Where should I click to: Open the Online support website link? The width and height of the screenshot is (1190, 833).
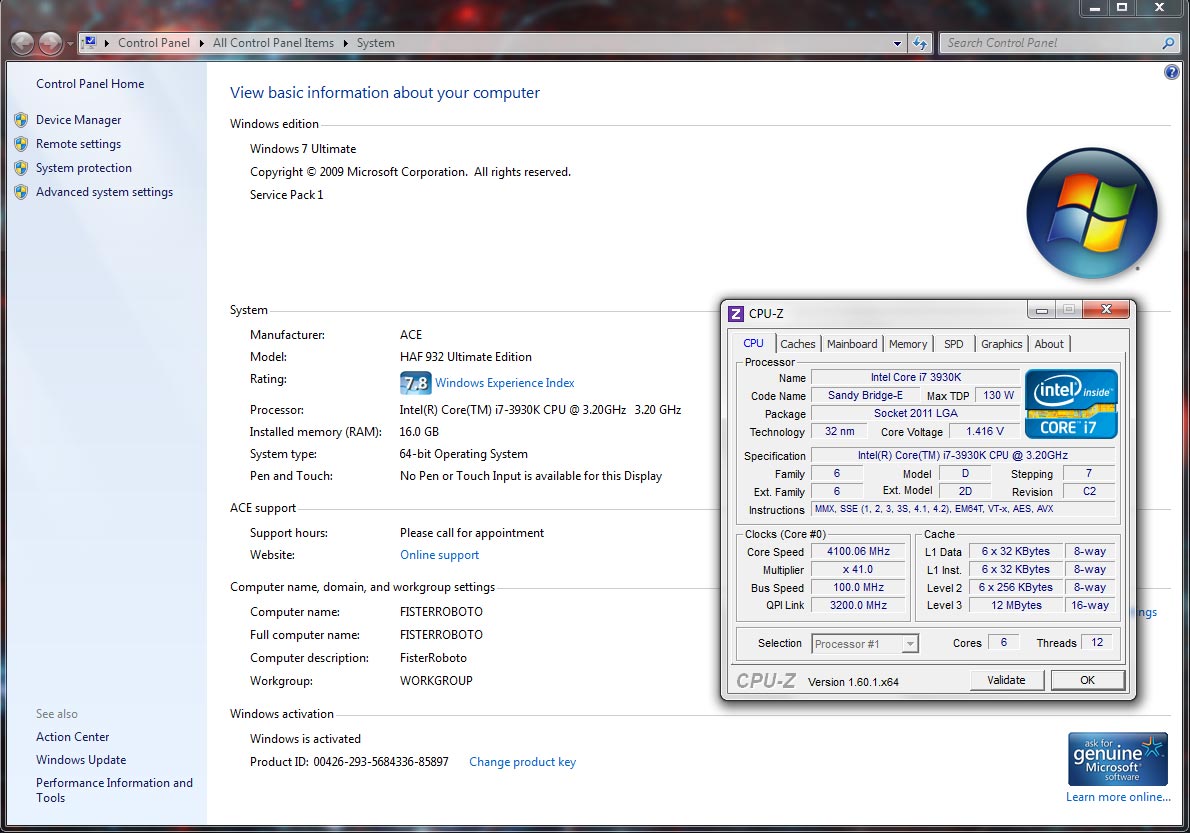click(x=439, y=555)
